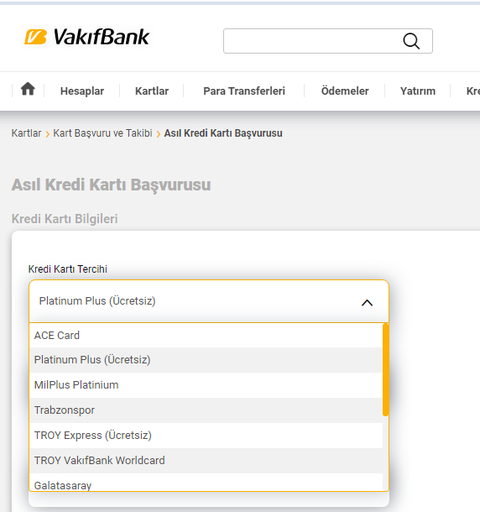Open the Ödemeler menu
This screenshot has width=480, height=512.
click(345, 91)
